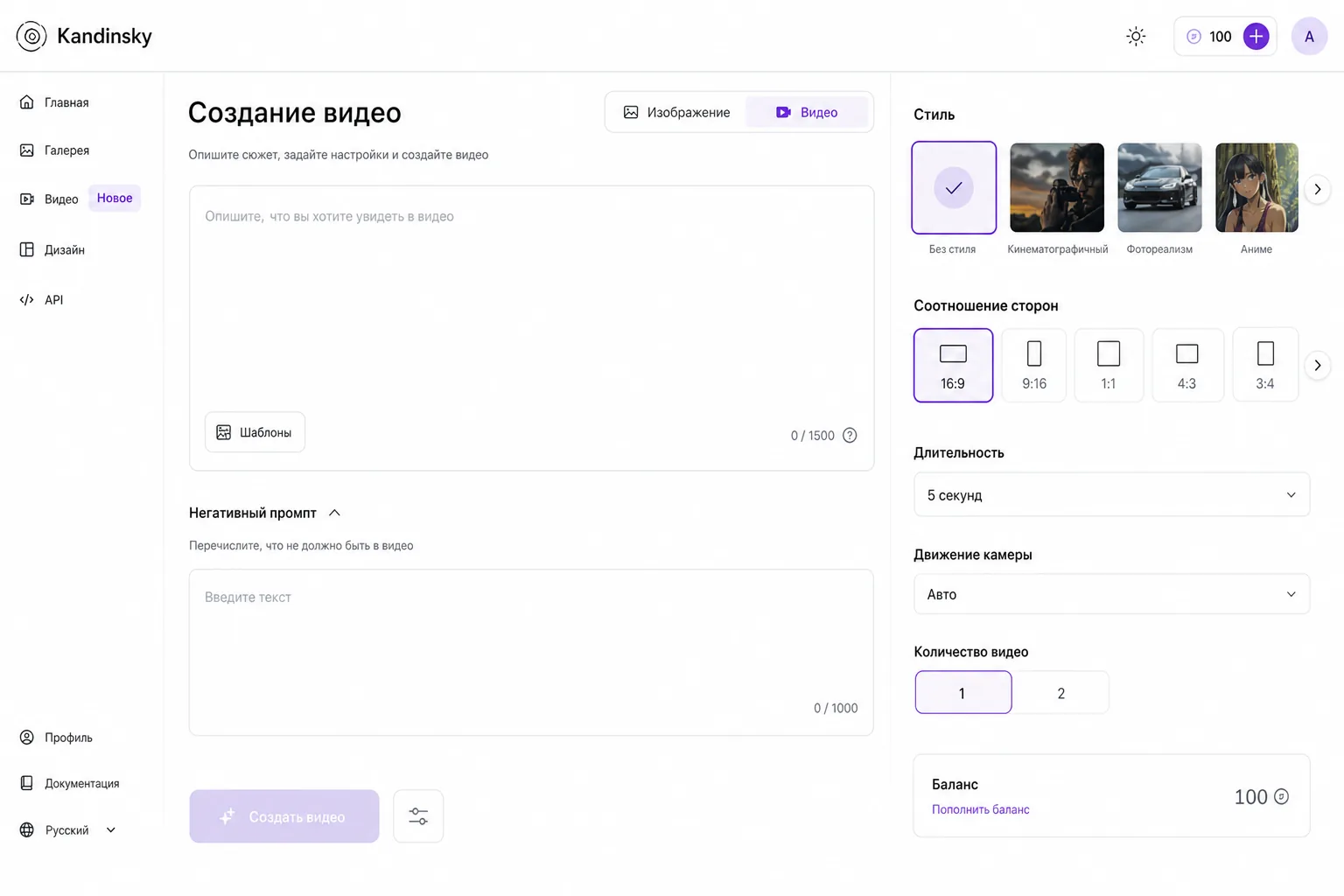The height and width of the screenshot is (896, 1344).
Task: Click the Создать видео button
Action: tap(284, 816)
